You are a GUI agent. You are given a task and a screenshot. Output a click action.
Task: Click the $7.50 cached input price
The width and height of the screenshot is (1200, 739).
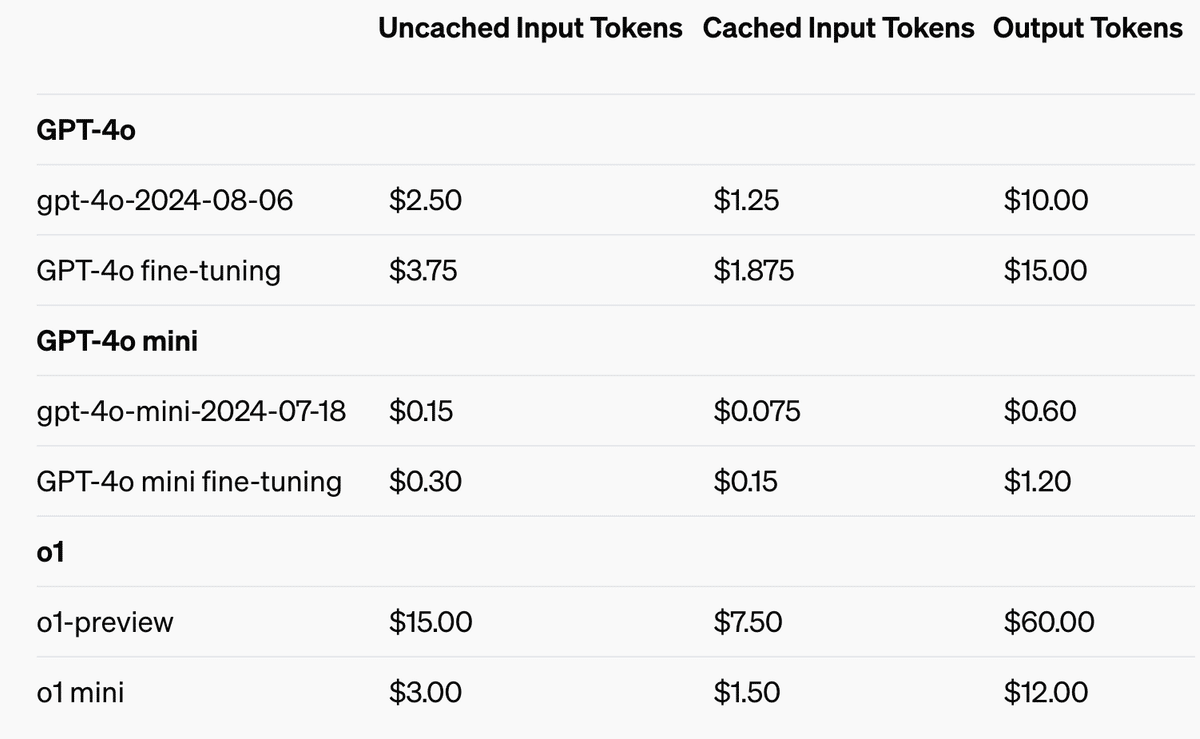click(747, 622)
